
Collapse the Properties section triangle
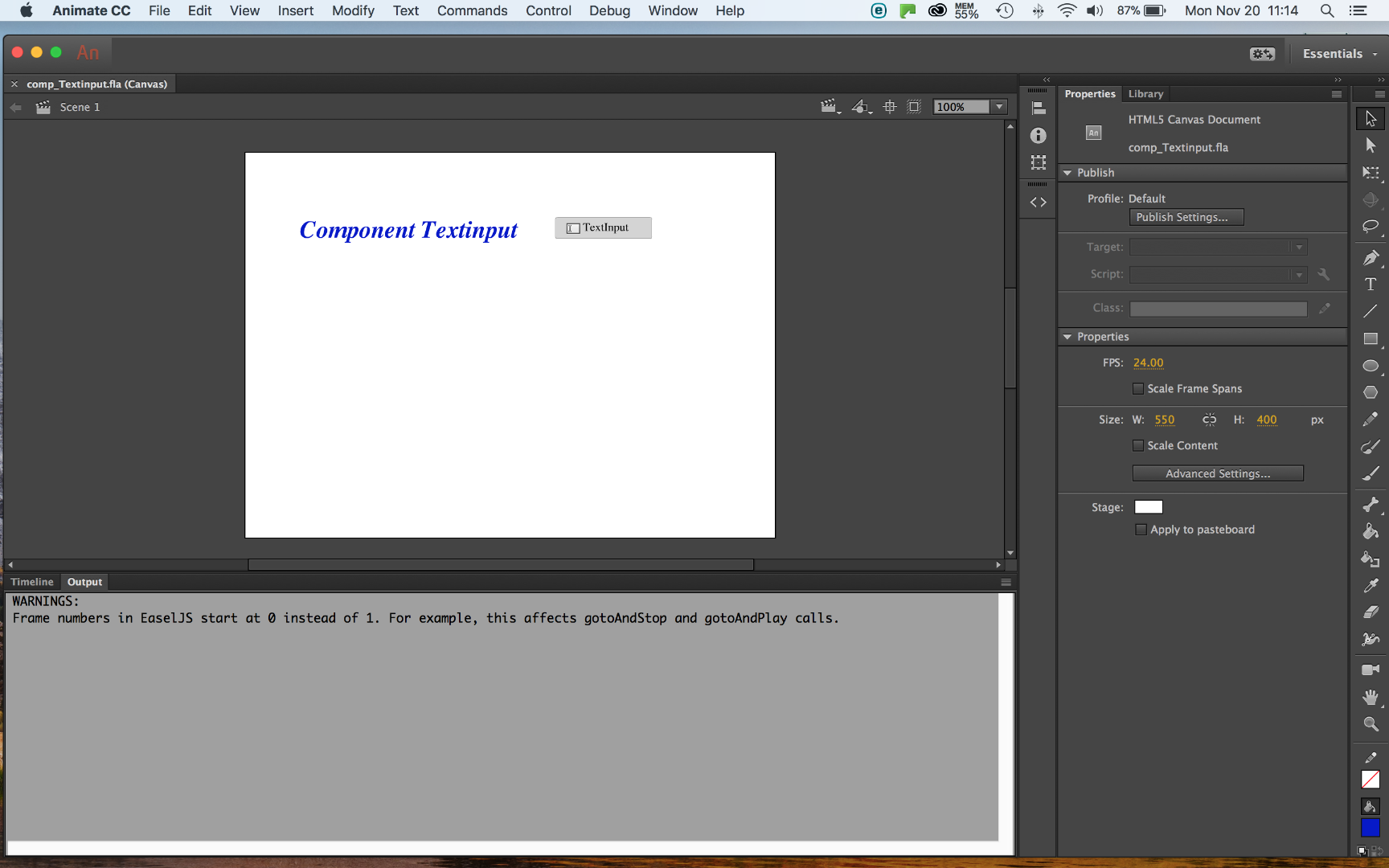[1067, 337]
